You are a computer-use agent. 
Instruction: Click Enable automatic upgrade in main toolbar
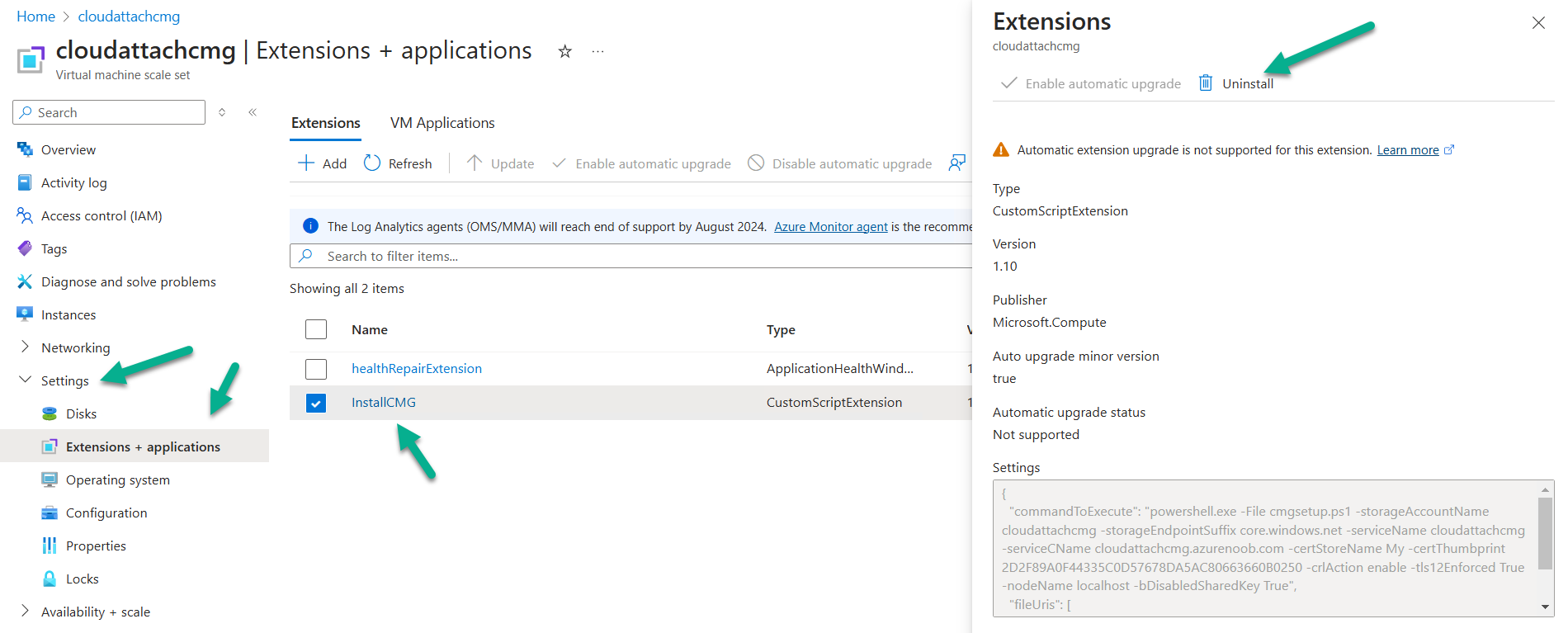[x=641, y=163]
